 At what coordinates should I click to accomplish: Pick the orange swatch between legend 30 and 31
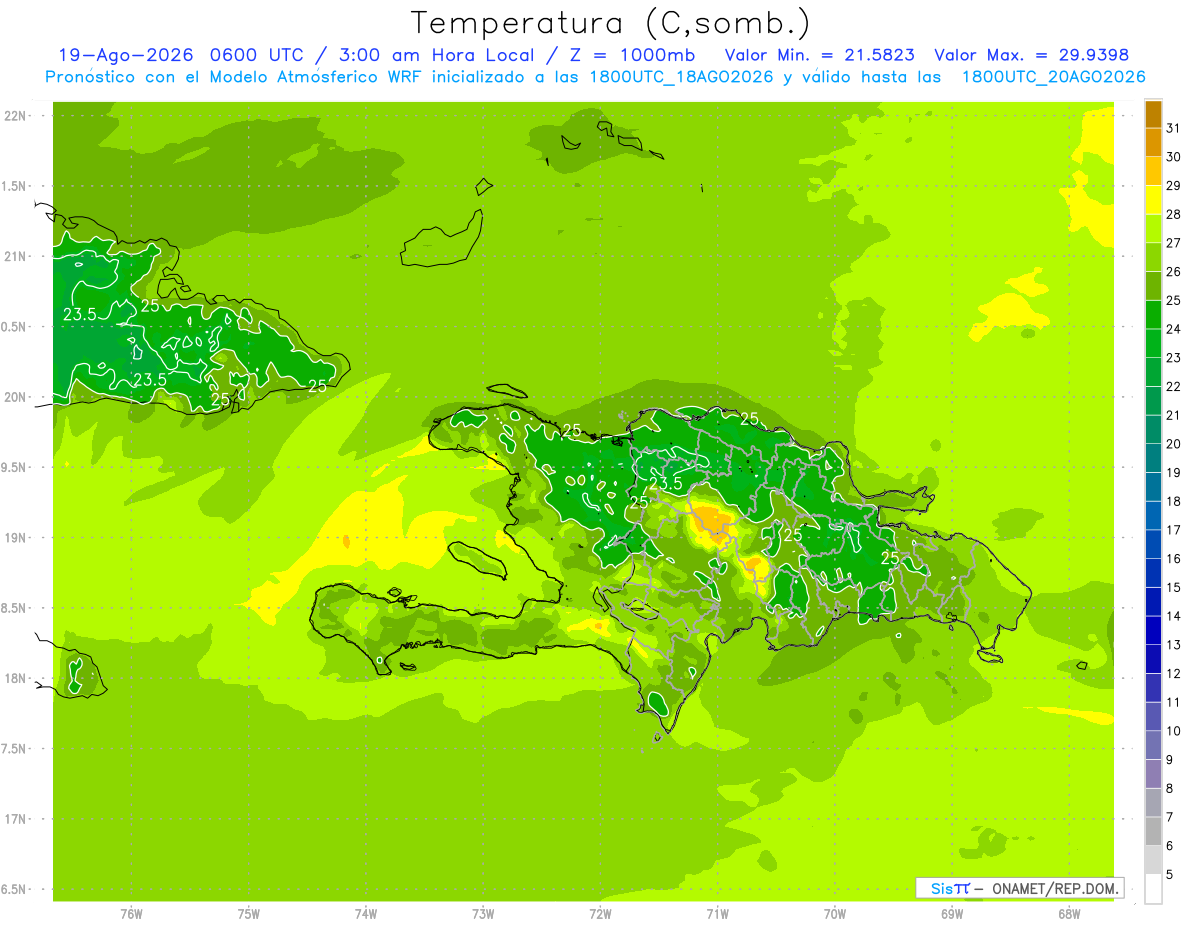tap(1153, 143)
